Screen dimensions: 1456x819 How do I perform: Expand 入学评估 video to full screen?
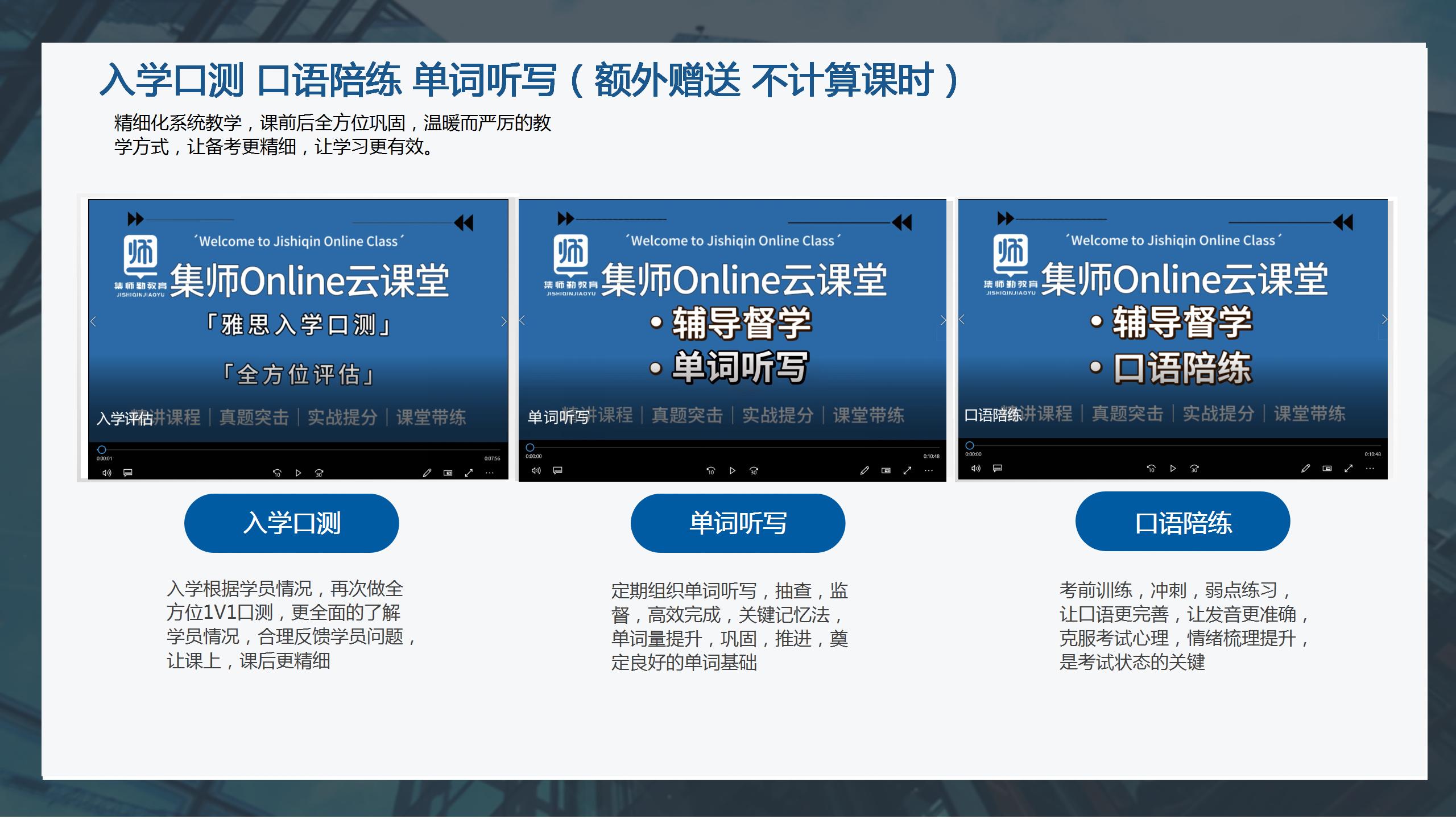click(x=469, y=473)
